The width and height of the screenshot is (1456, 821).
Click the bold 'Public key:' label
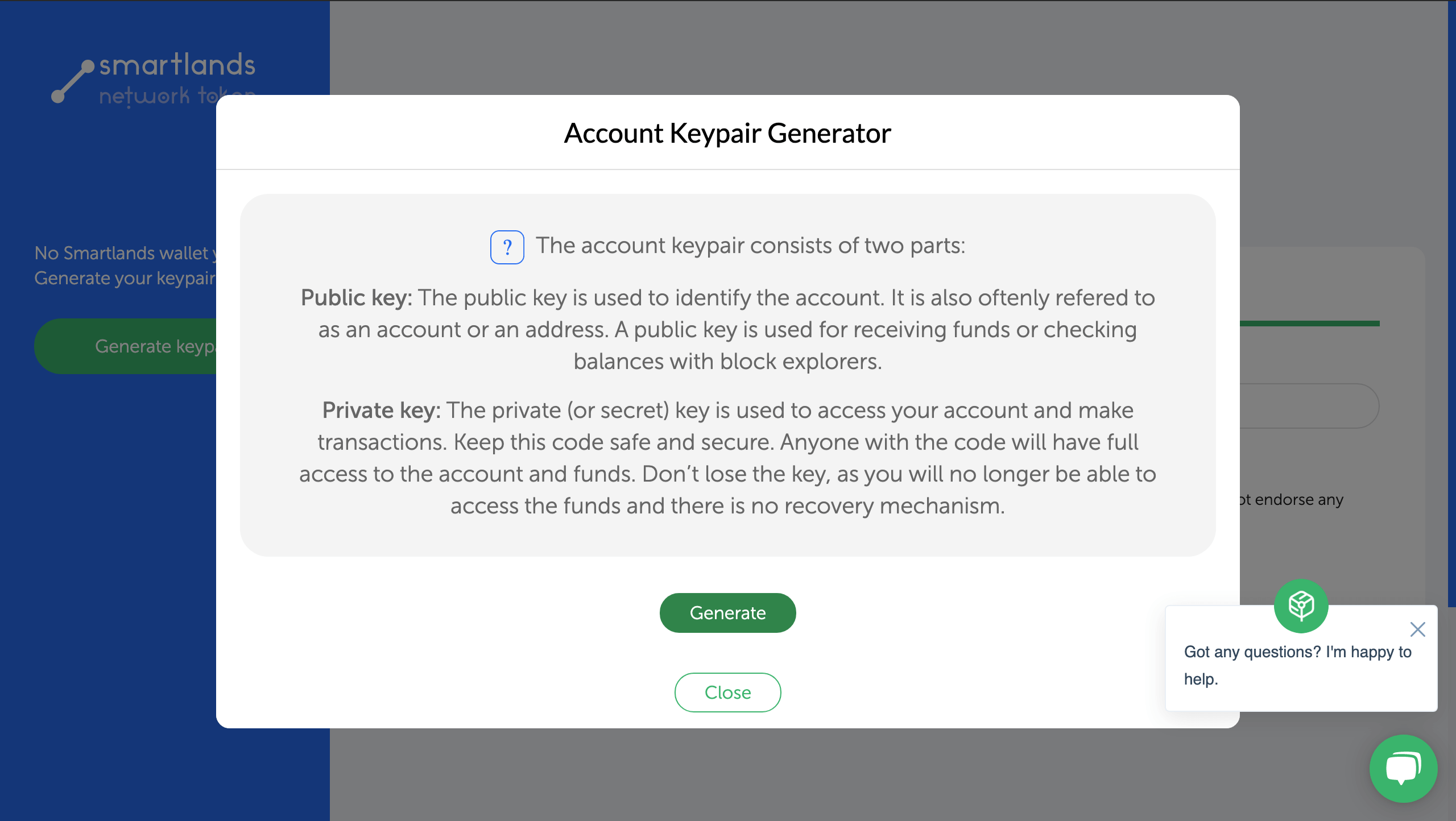(x=356, y=297)
